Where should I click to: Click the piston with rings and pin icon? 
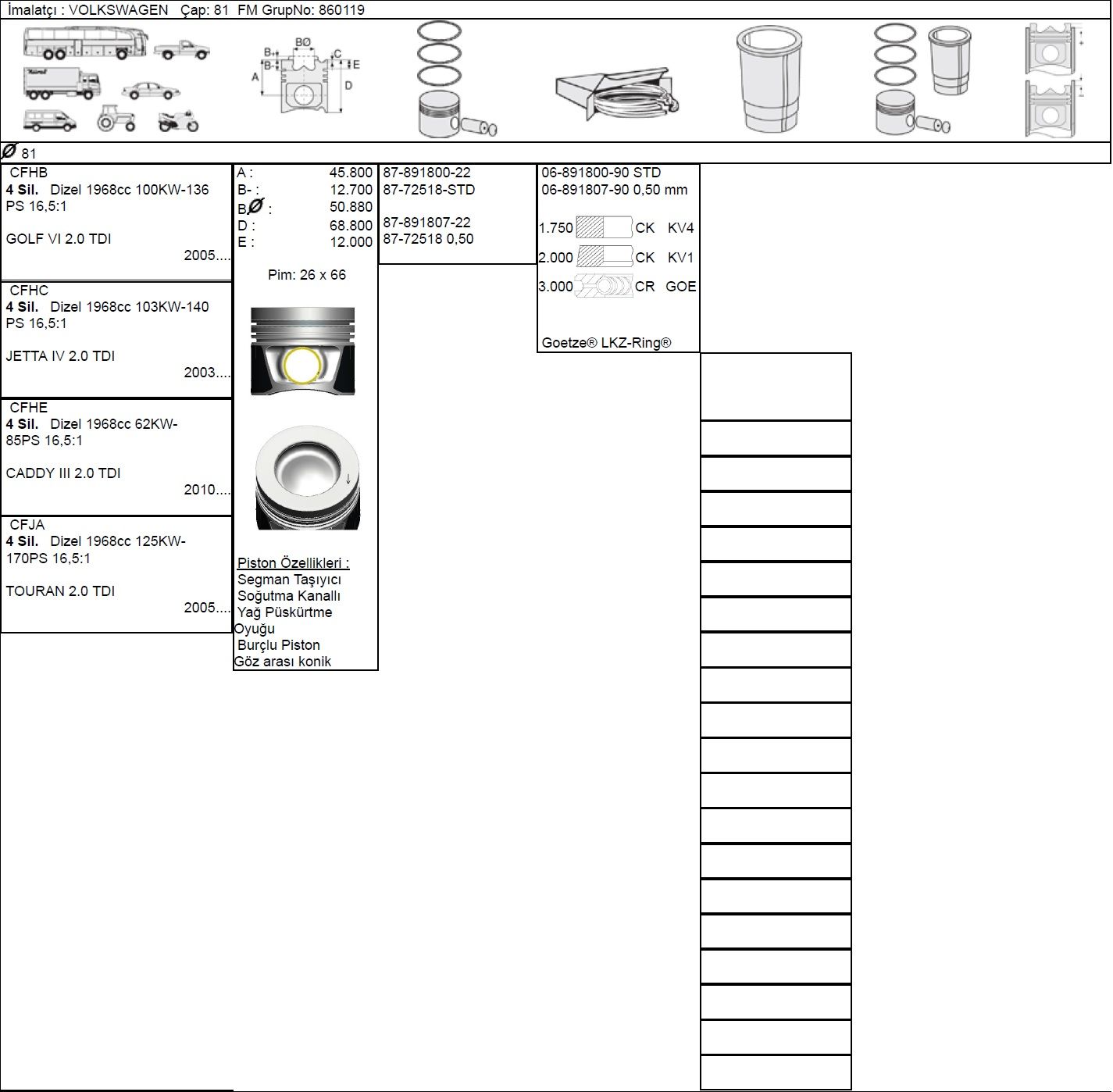[456, 79]
